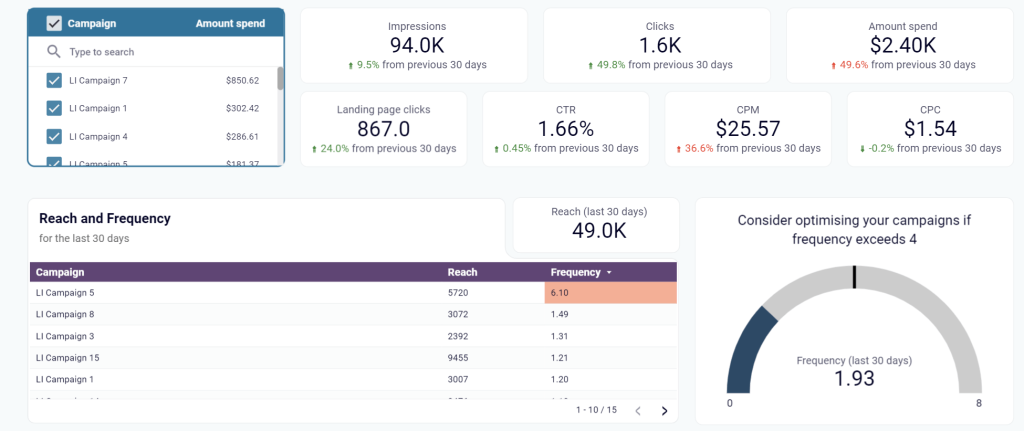
Task: Click reach value 3007 for LI Campaign 1
Action: (x=458, y=379)
